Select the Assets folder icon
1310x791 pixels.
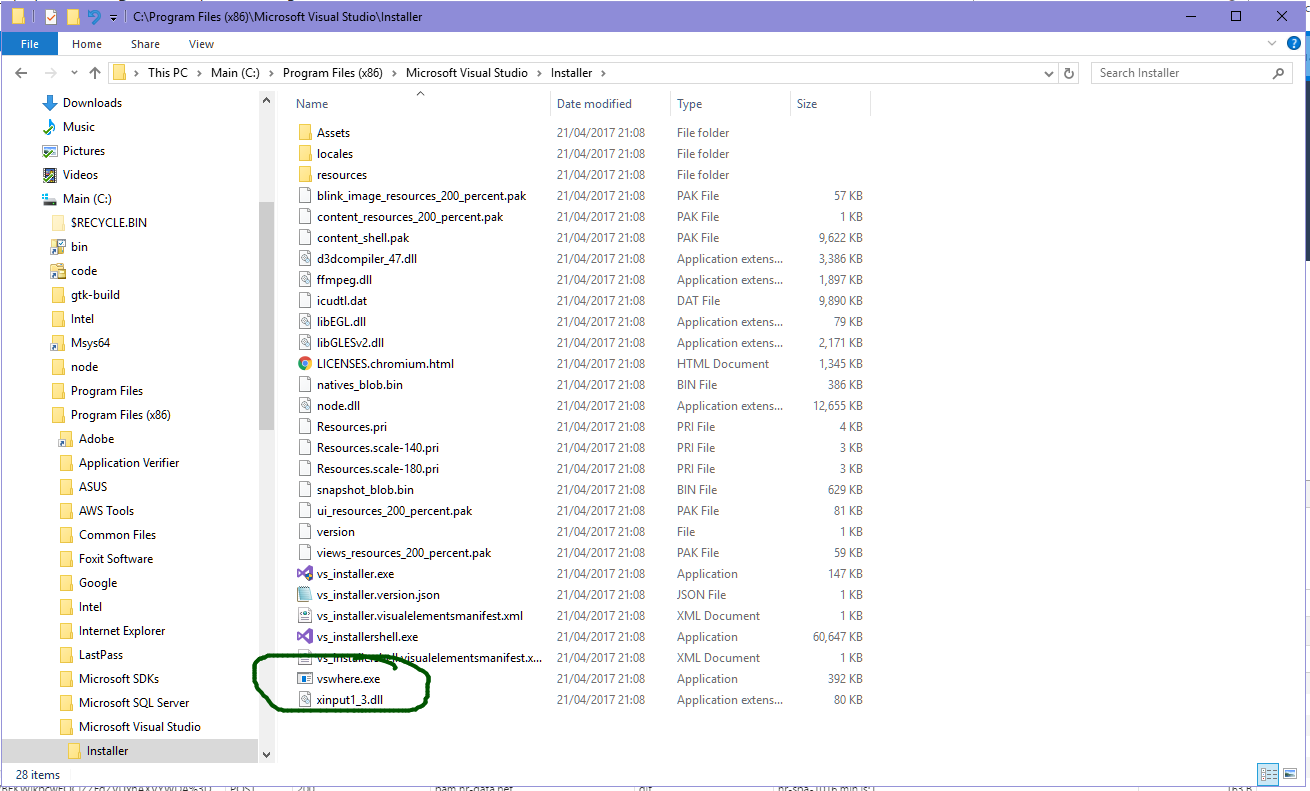coord(305,133)
